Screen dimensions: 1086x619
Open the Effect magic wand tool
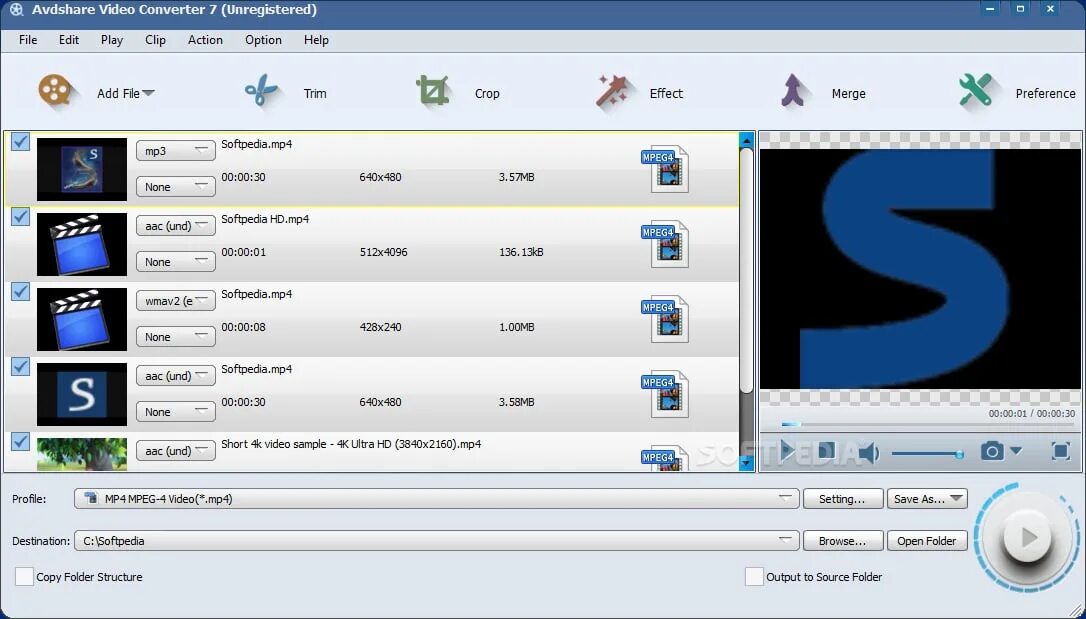(x=612, y=91)
